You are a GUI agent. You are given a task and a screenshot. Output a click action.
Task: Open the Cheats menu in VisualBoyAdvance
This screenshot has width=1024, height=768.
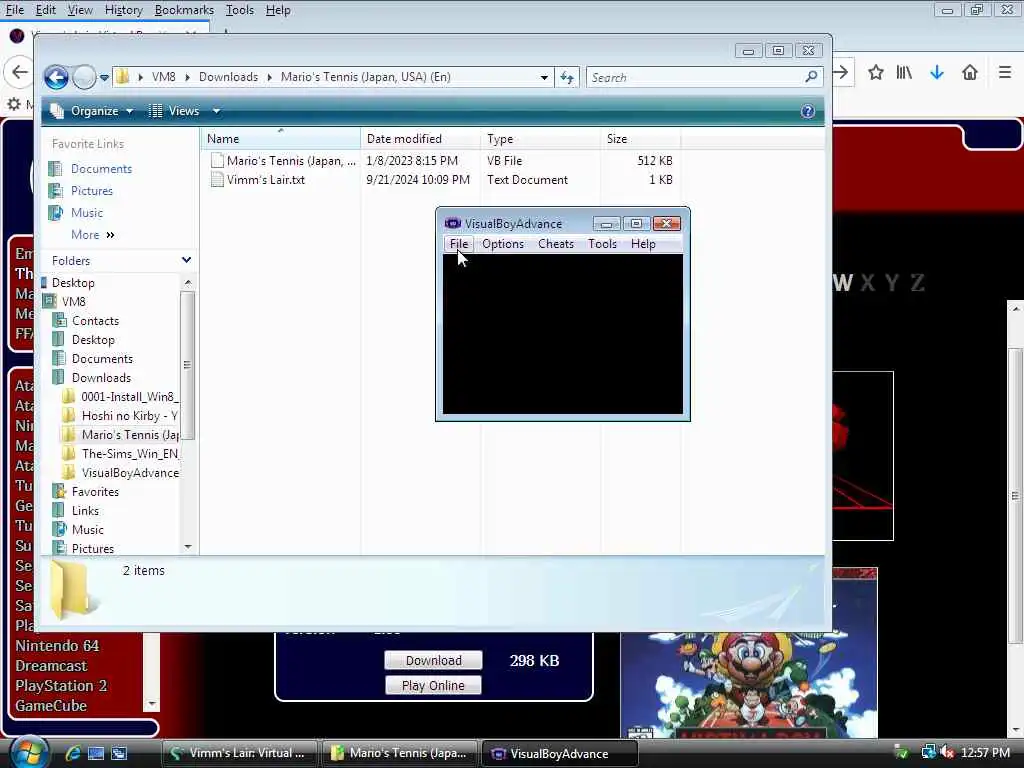click(x=556, y=244)
